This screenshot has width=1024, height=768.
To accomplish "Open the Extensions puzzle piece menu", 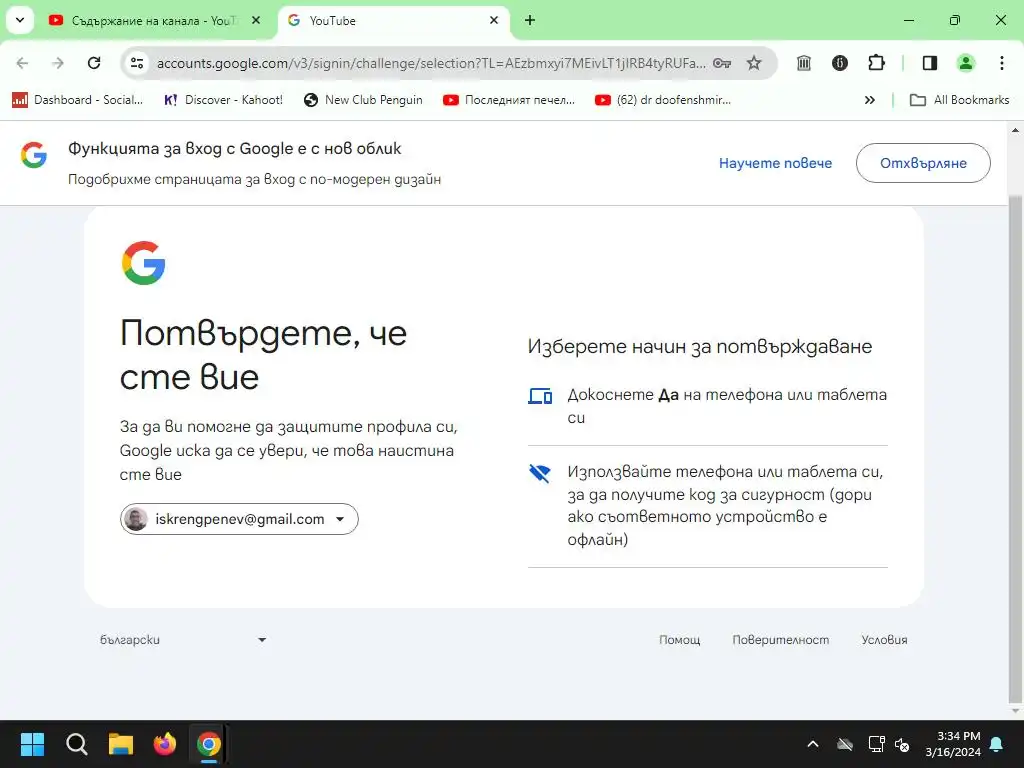I will click(x=876, y=63).
